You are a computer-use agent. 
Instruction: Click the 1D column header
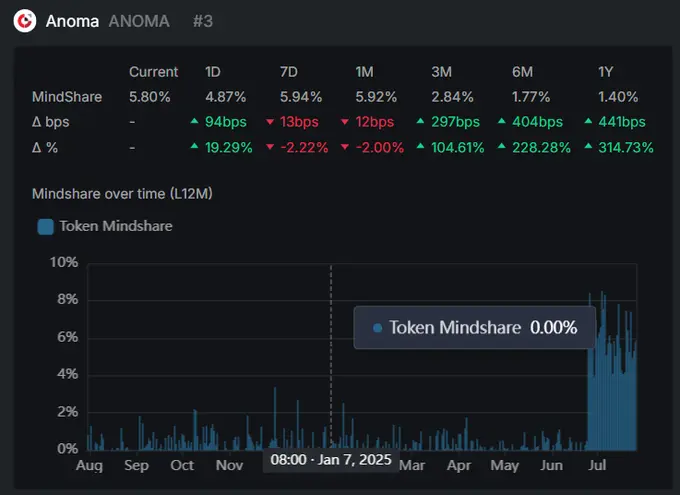pyautogui.click(x=213, y=72)
